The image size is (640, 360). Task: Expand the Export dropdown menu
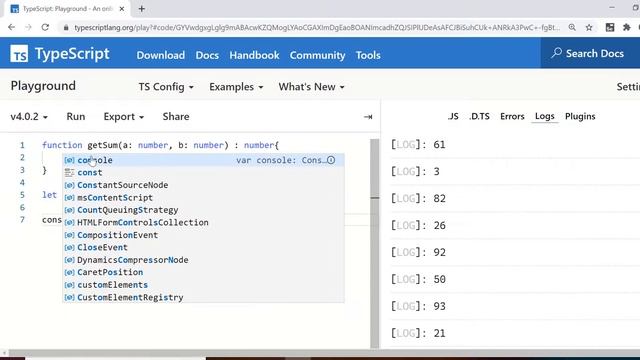pyautogui.click(x=124, y=117)
